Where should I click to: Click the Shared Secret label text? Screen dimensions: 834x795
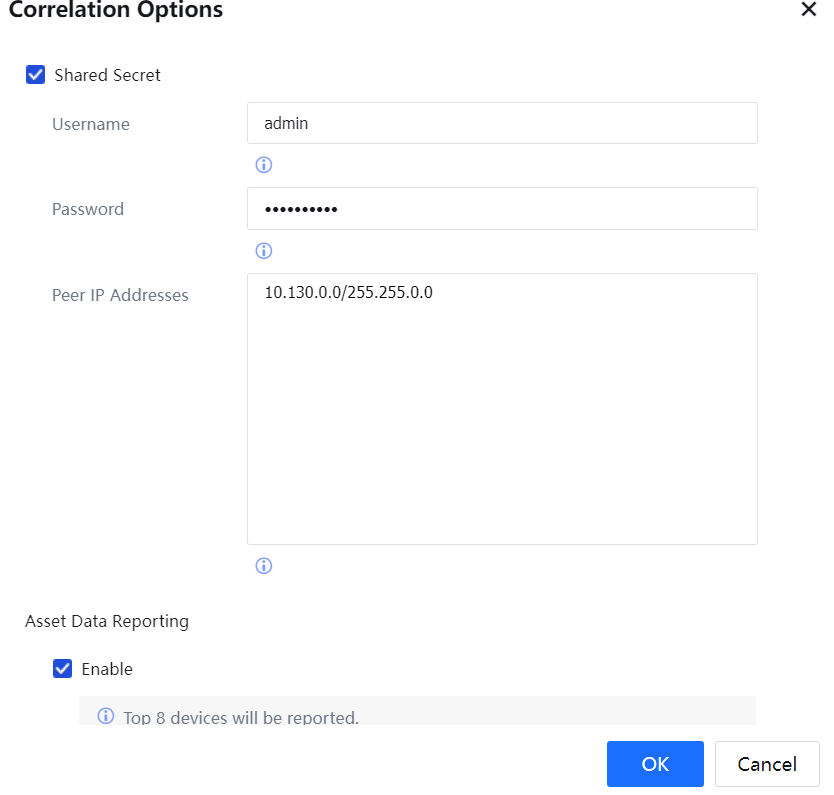click(107, 75)
